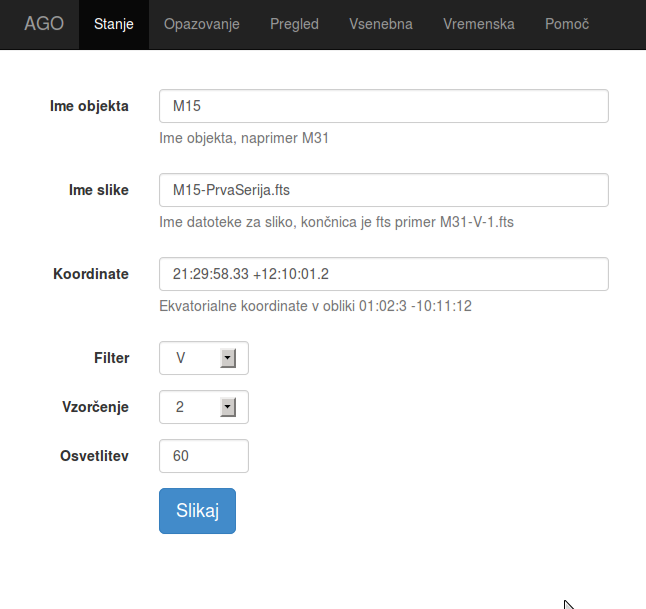The width and height of the screenshot is (646, 609).
Task: Switch to the Stanje tab
Action: 113,24
